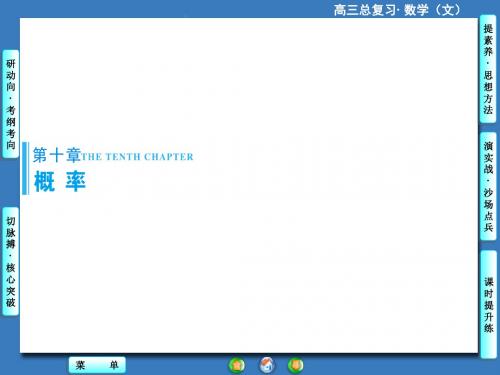
Task: Click 数学 in the top header
Action: 416,10
